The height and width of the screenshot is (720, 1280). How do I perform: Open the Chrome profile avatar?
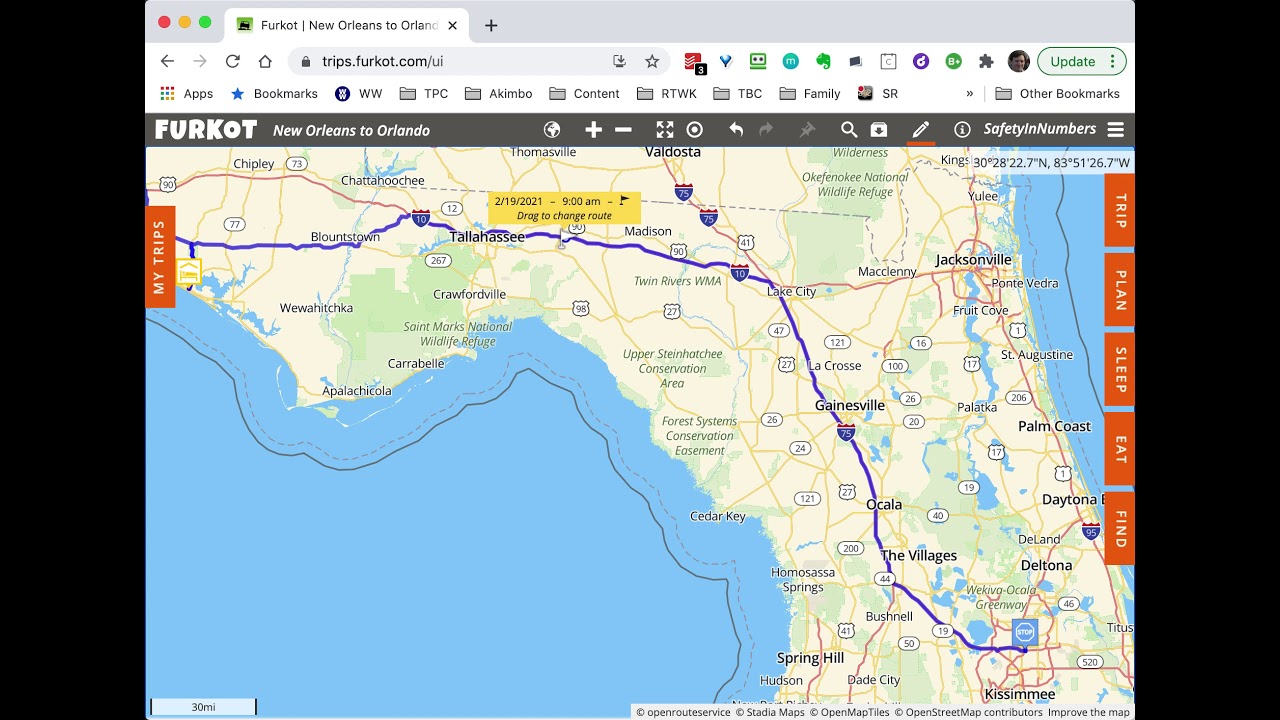click(1018, 61)
